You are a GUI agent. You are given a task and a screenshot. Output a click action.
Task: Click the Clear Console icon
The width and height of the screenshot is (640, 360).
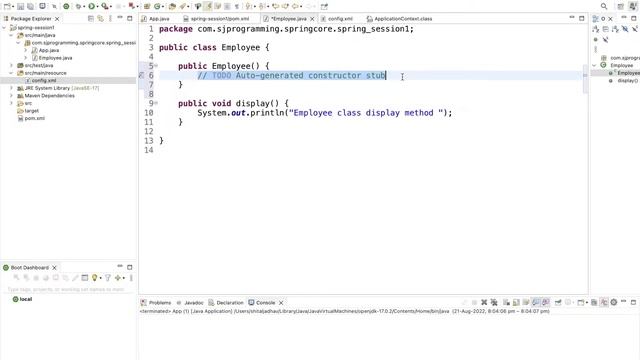[x=506, y=302]
